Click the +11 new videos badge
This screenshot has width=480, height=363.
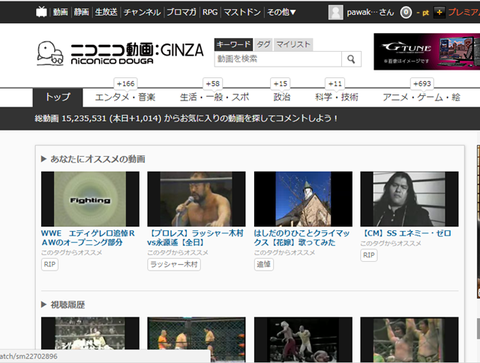pyautogui.click(x=335, y=84)
